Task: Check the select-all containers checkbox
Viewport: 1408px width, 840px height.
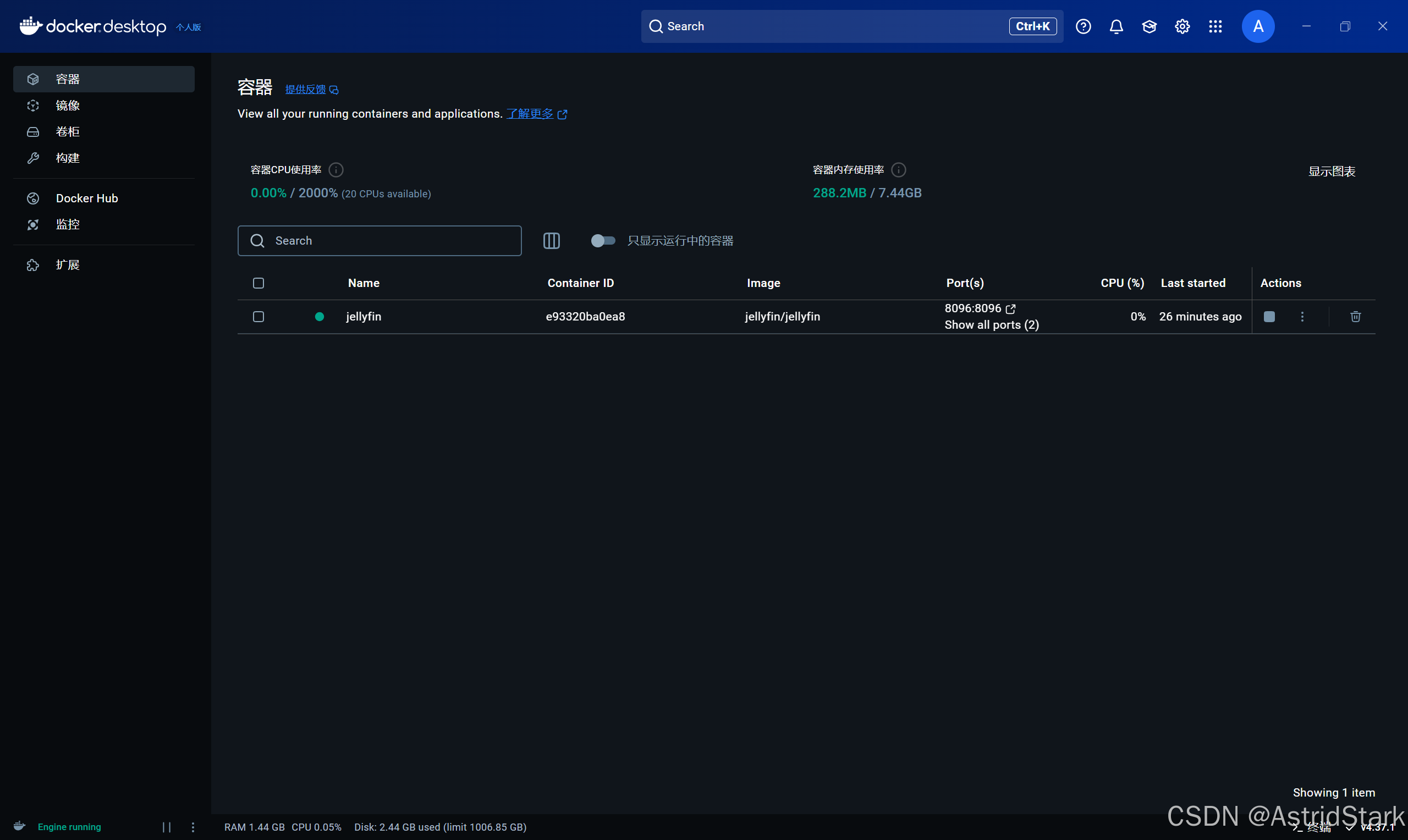Action: (x=258, y=283)
